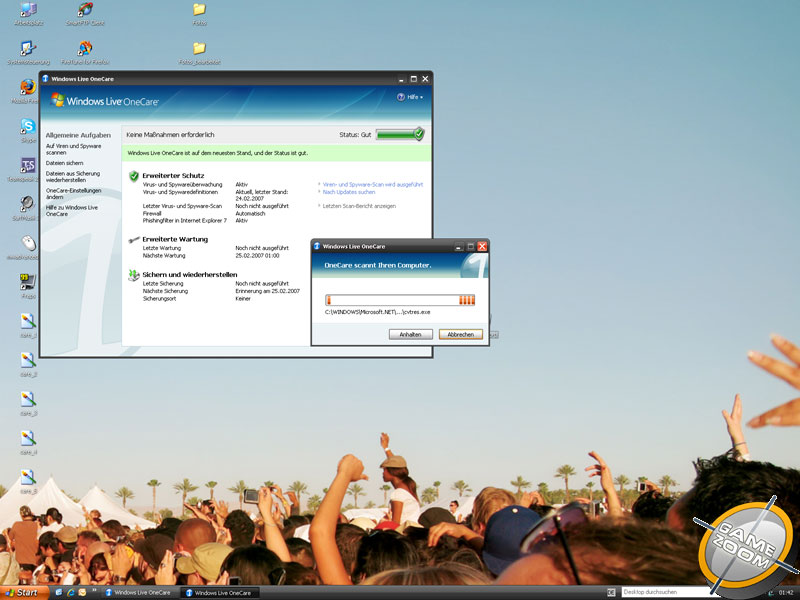Click the Outlook quick launch icon

point(82,592)
